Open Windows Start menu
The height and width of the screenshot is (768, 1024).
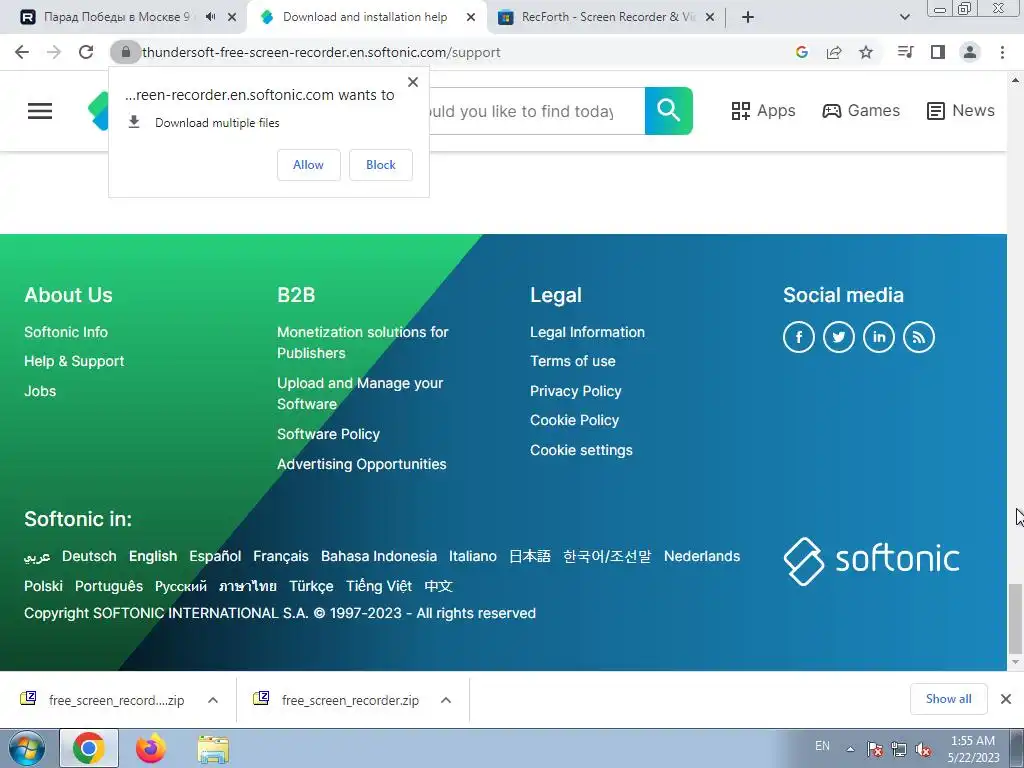(27, 748)
